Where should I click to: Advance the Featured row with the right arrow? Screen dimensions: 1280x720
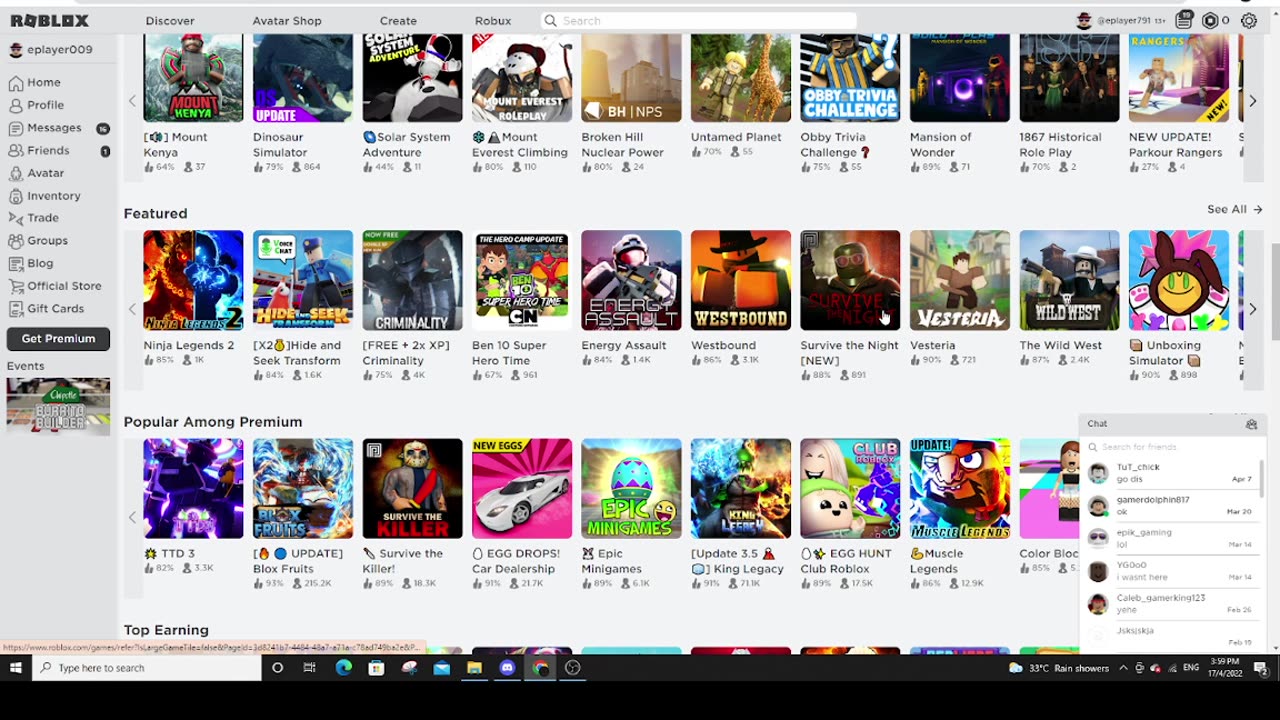(1252, 309)
